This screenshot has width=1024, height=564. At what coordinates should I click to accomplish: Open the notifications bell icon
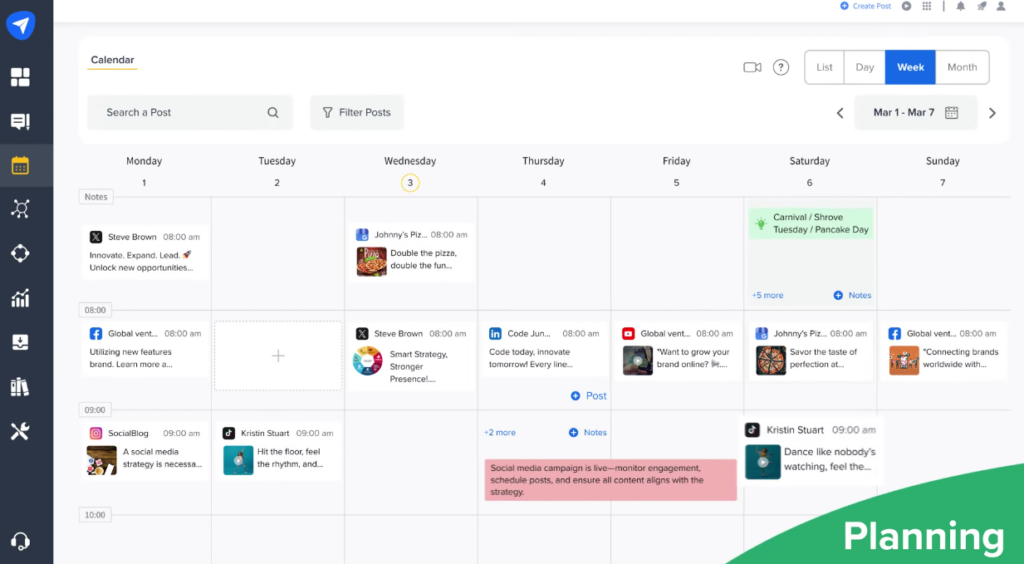(x=961, y=6)
